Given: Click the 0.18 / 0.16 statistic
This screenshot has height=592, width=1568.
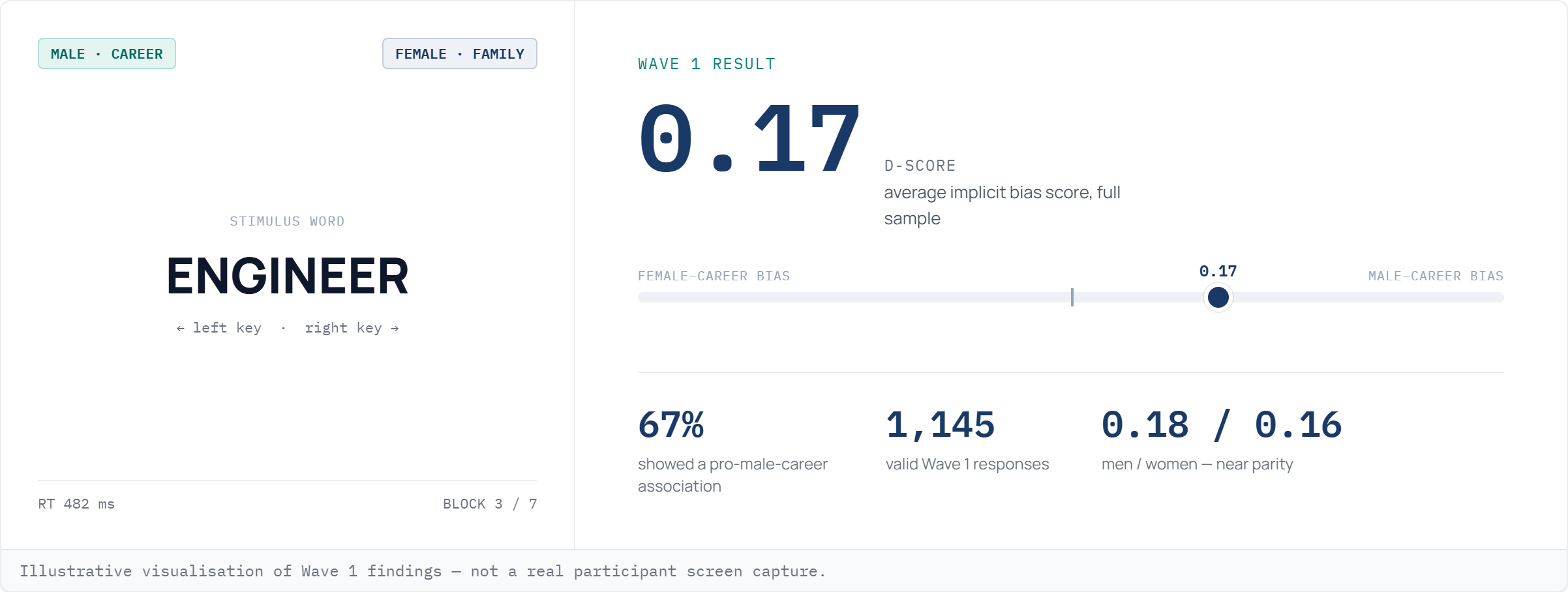Looking at the screenshot, I should click(1221, 425).
